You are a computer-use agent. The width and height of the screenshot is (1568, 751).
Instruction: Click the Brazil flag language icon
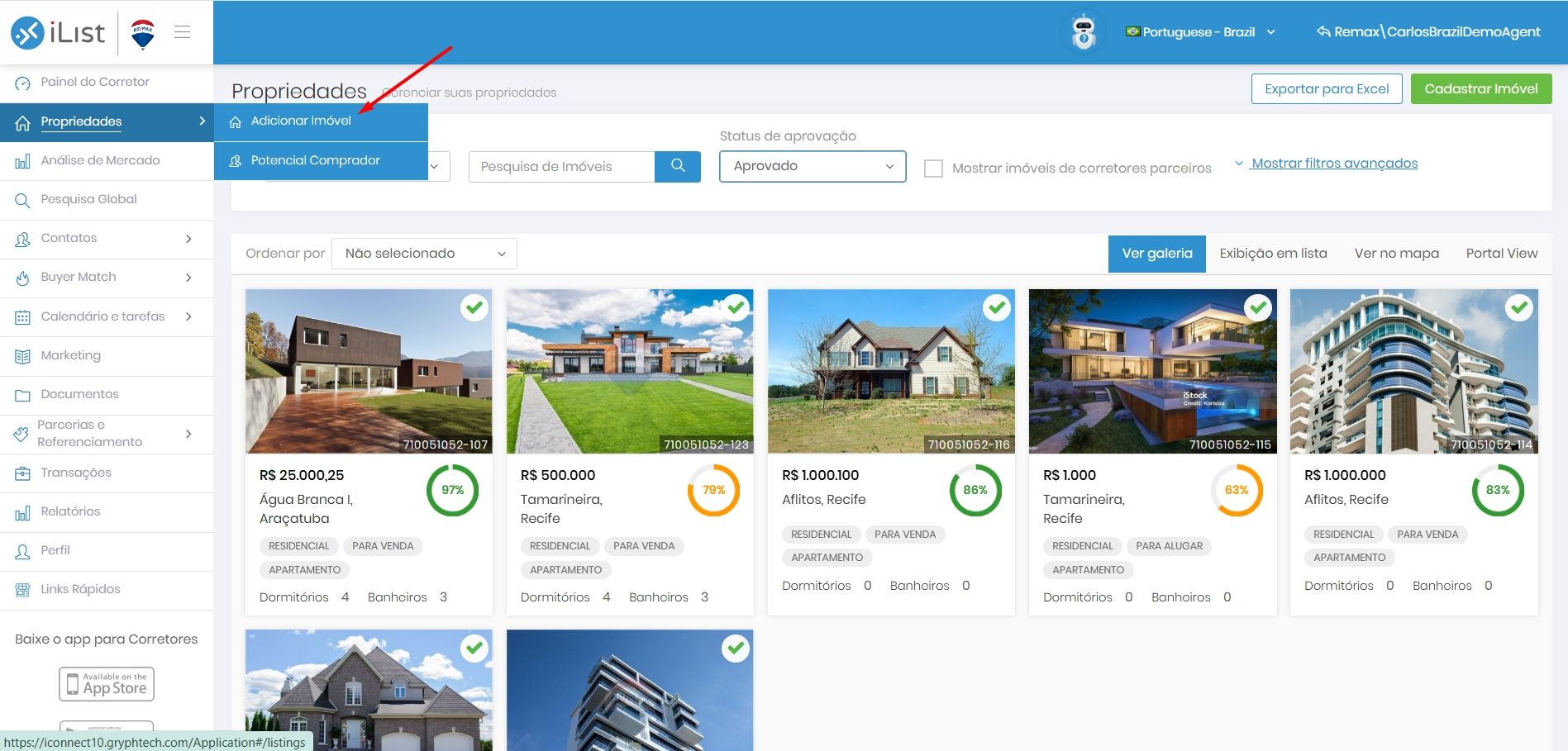tap(1132, 31)
